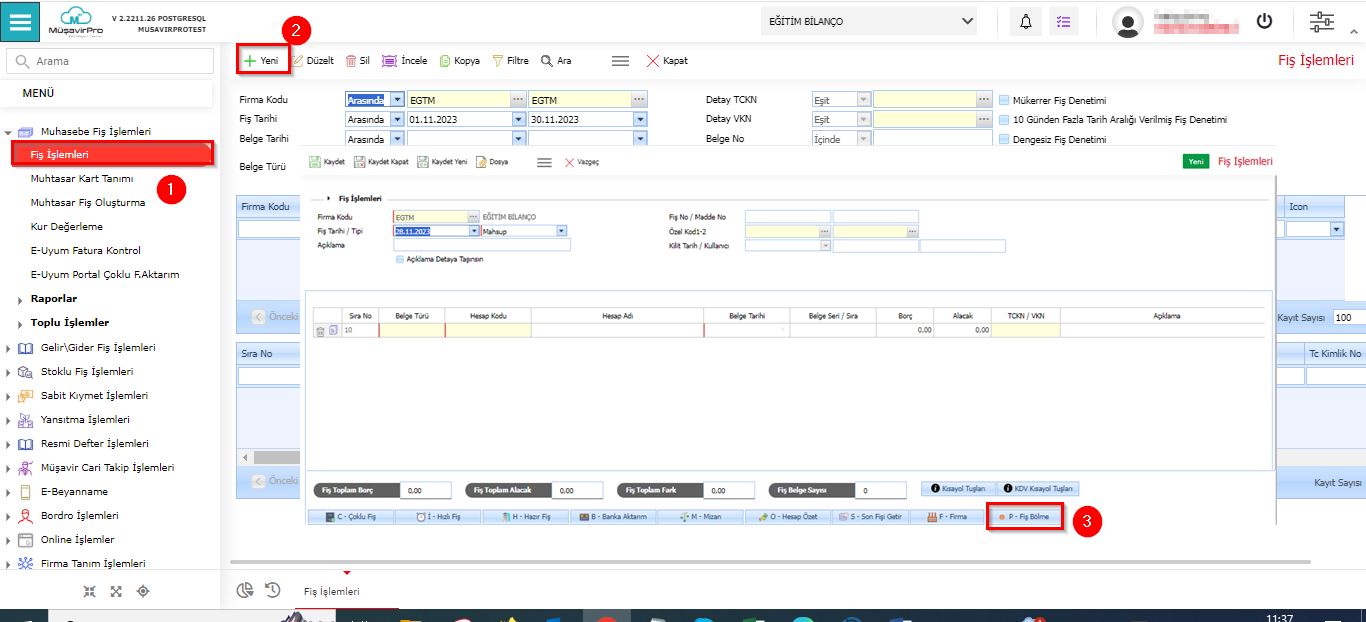The width and height of the screenshot is (1366, 622).
Task: Open the main toolbar overflow menu
Action: click(x=620, y=61)
